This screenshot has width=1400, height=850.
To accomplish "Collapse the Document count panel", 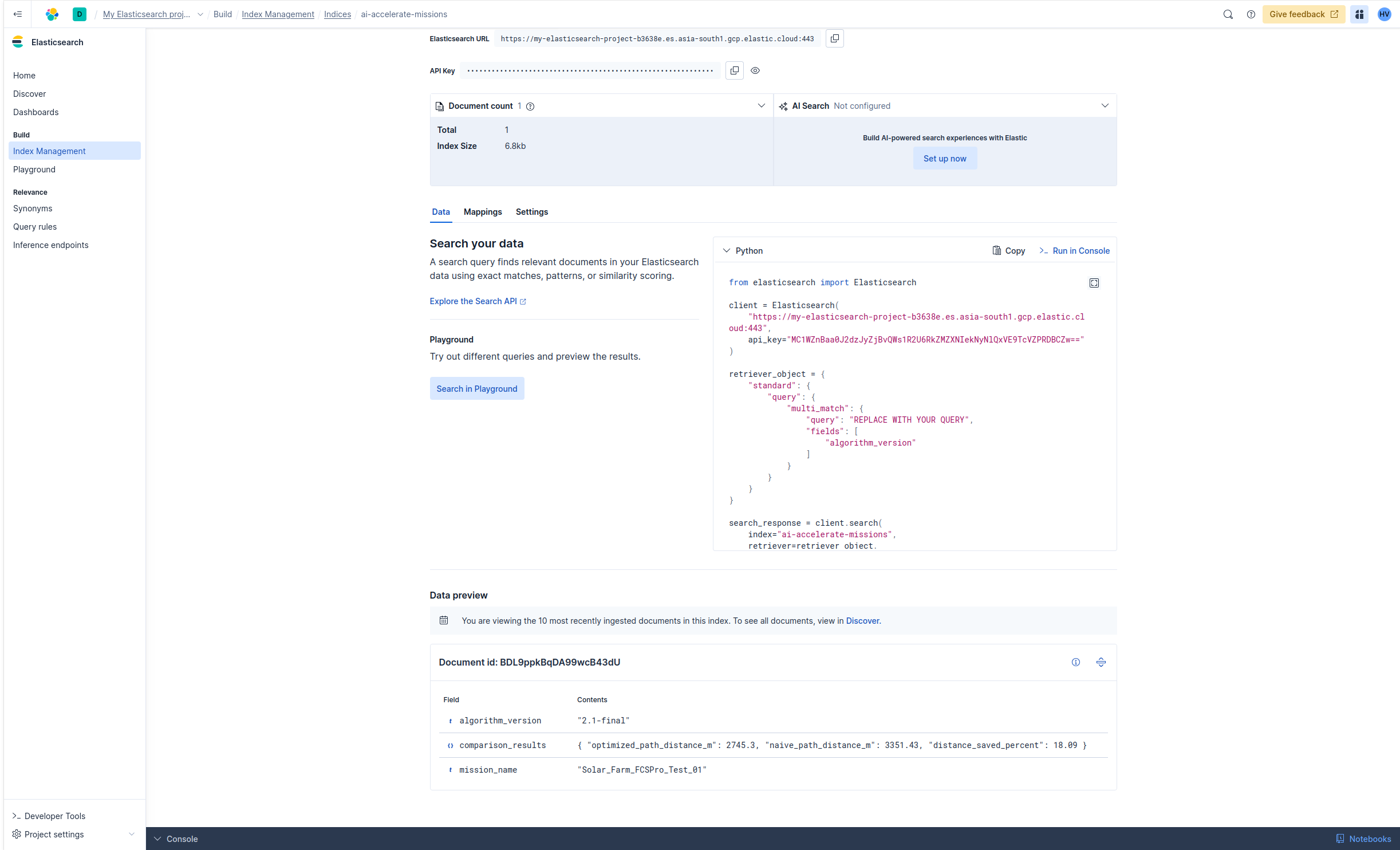I will [x=761, y=105].
